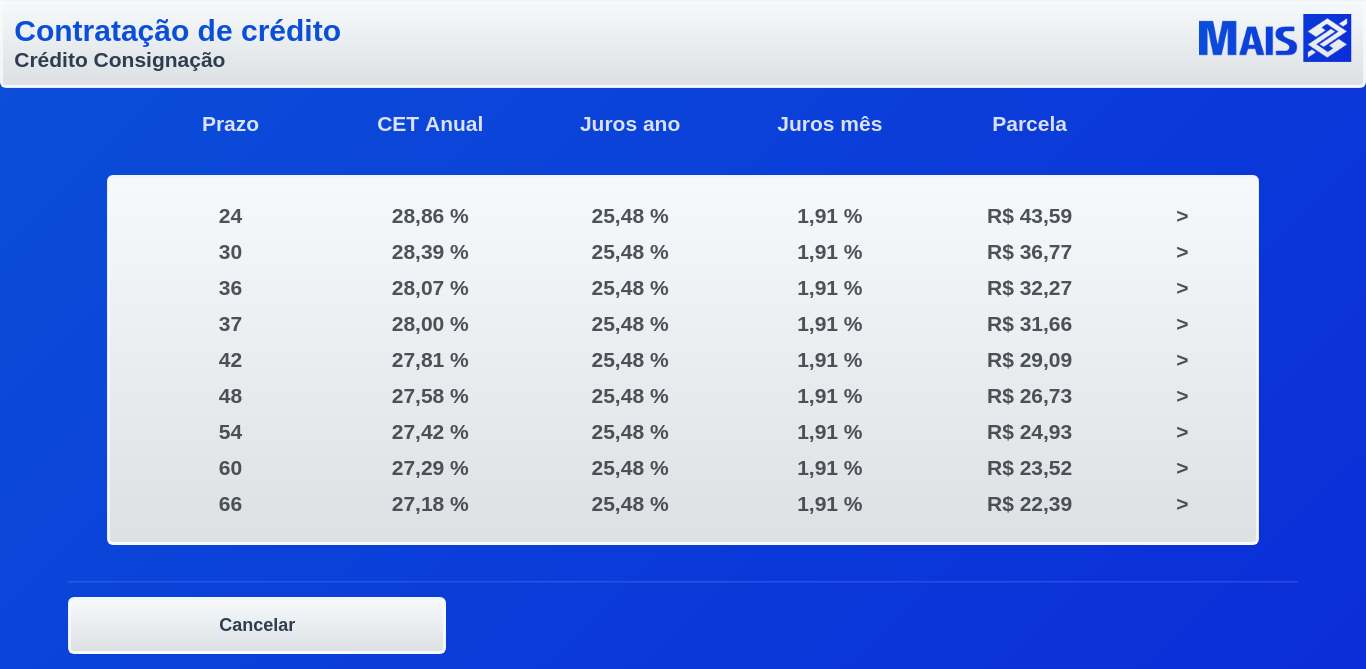Click the Prazo column header
The image size is (1366, 669).
pyautogui.click(x=230, y=124)
